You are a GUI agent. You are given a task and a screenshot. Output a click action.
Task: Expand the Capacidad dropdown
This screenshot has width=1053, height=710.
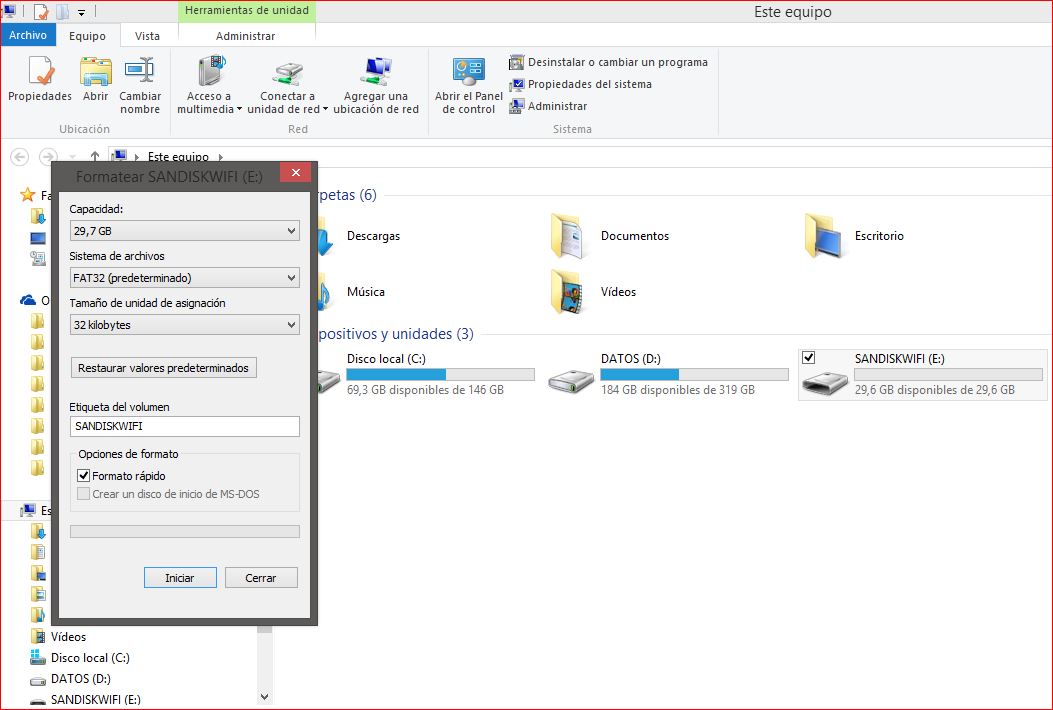[x=185, y=231]
